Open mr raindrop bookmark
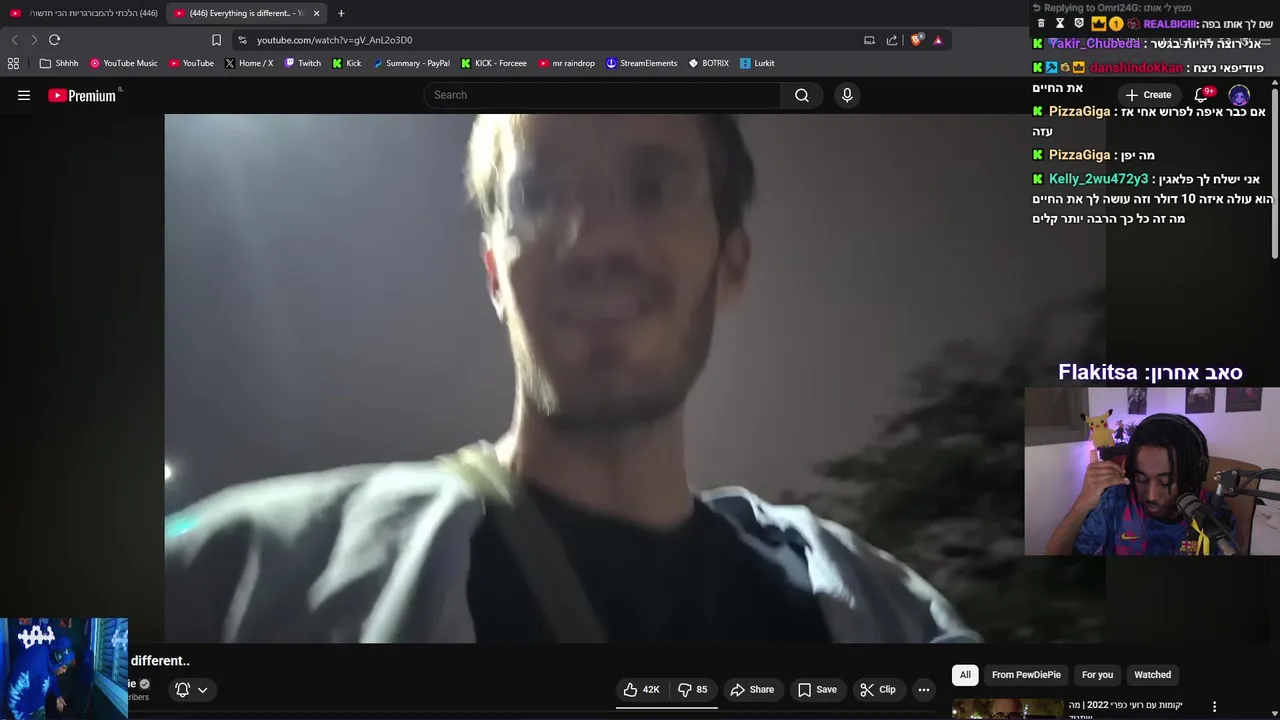Screen dimensions: 1280x720 click(x=567, y=63)
